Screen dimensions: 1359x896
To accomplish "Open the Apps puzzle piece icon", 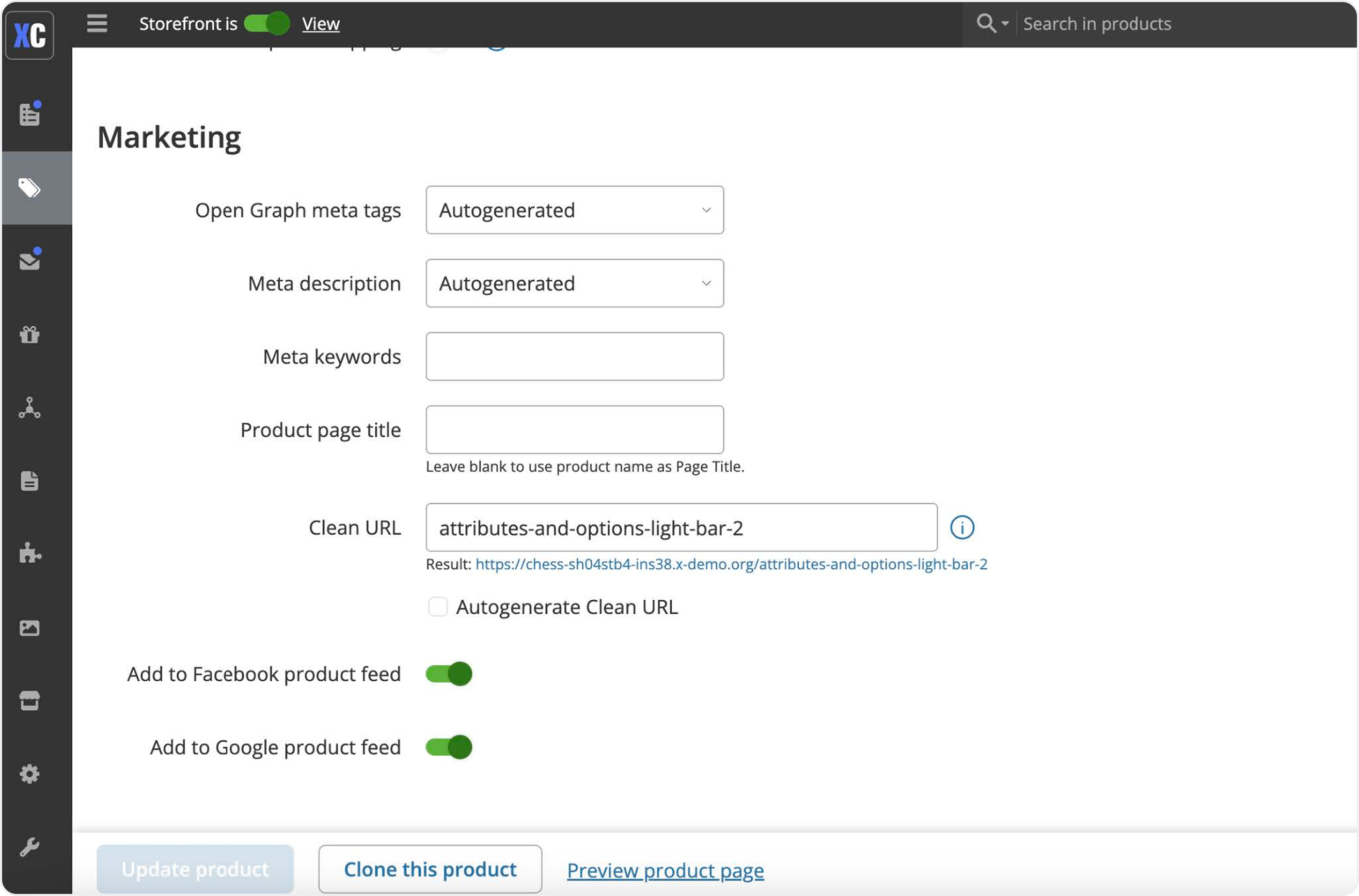I will coord(30,554).
